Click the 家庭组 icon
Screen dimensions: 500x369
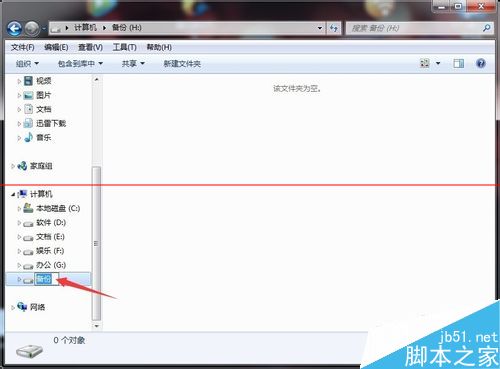coord(22,166)
